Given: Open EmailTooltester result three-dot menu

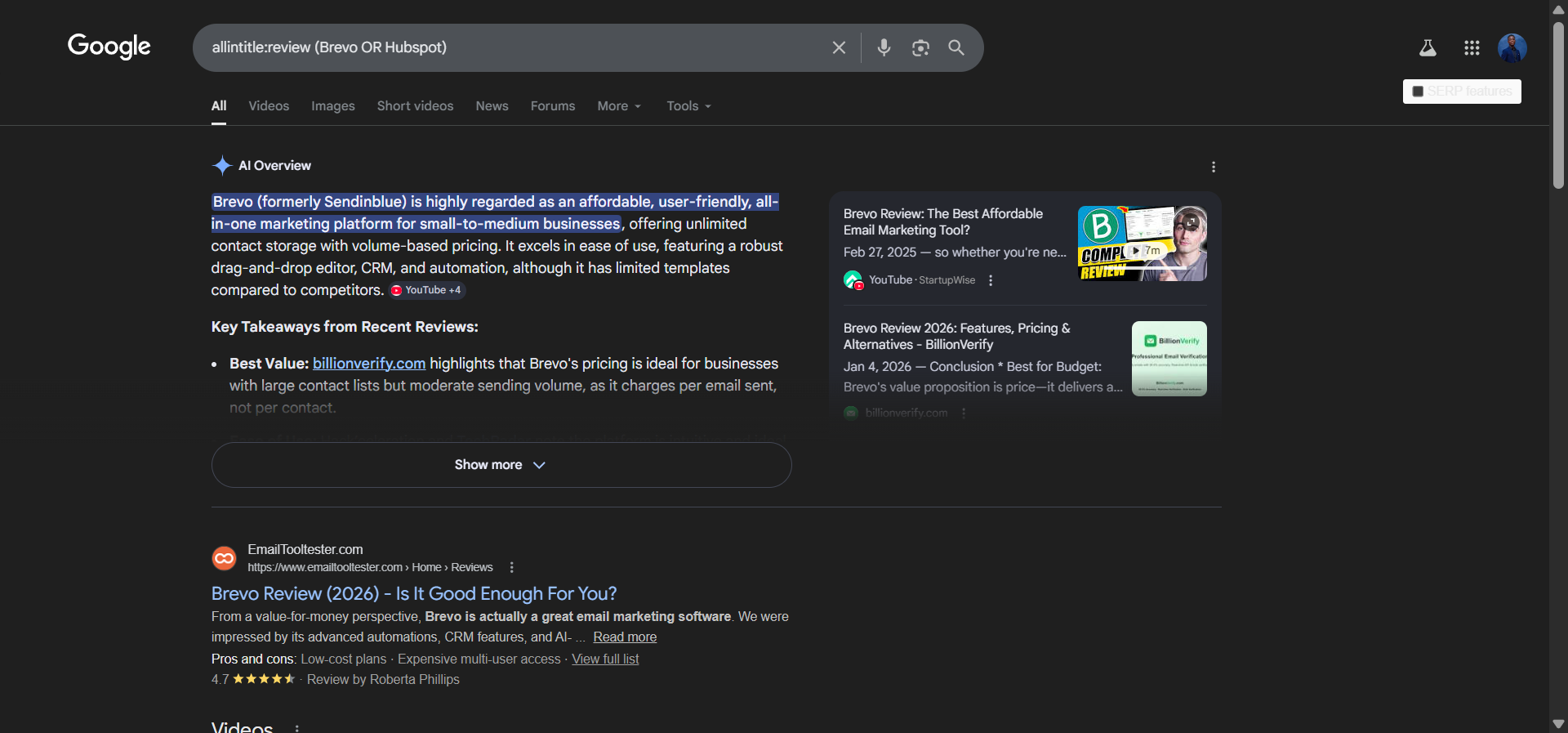Looking at the screenshot, I should pyautogui.click(x=512, y=567).
